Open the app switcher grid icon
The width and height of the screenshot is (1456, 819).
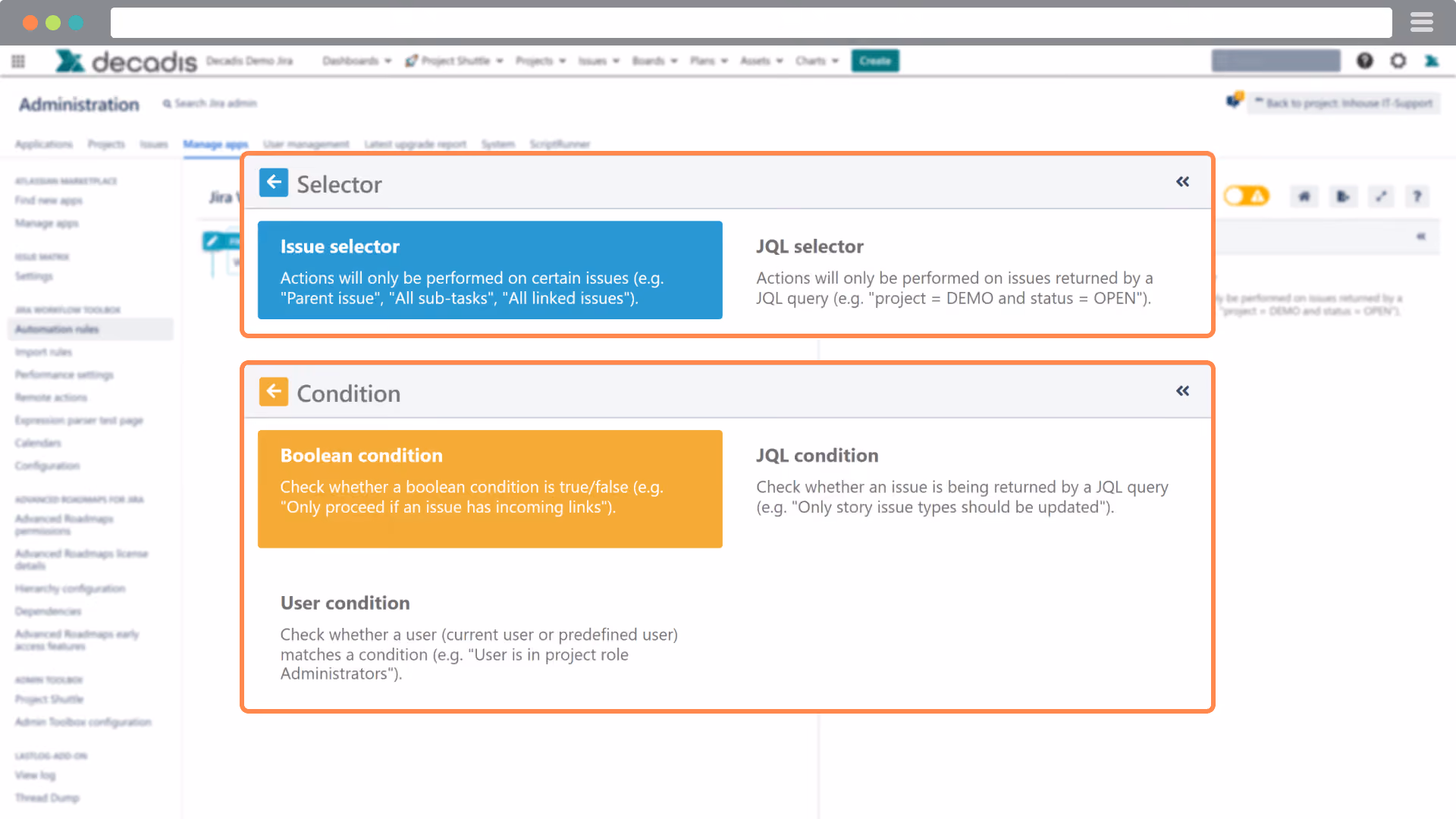click(x=18, y=61)
